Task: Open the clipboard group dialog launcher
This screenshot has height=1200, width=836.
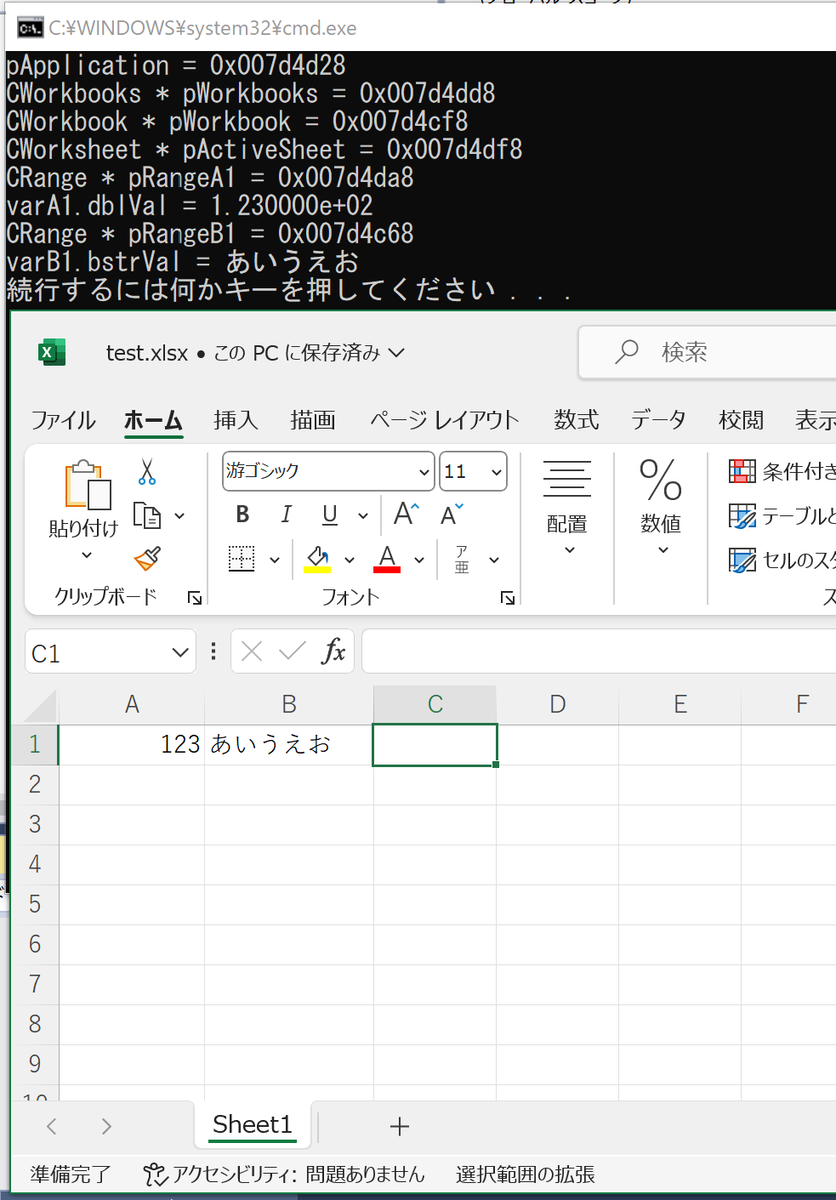Action: (x=195, y=598)
